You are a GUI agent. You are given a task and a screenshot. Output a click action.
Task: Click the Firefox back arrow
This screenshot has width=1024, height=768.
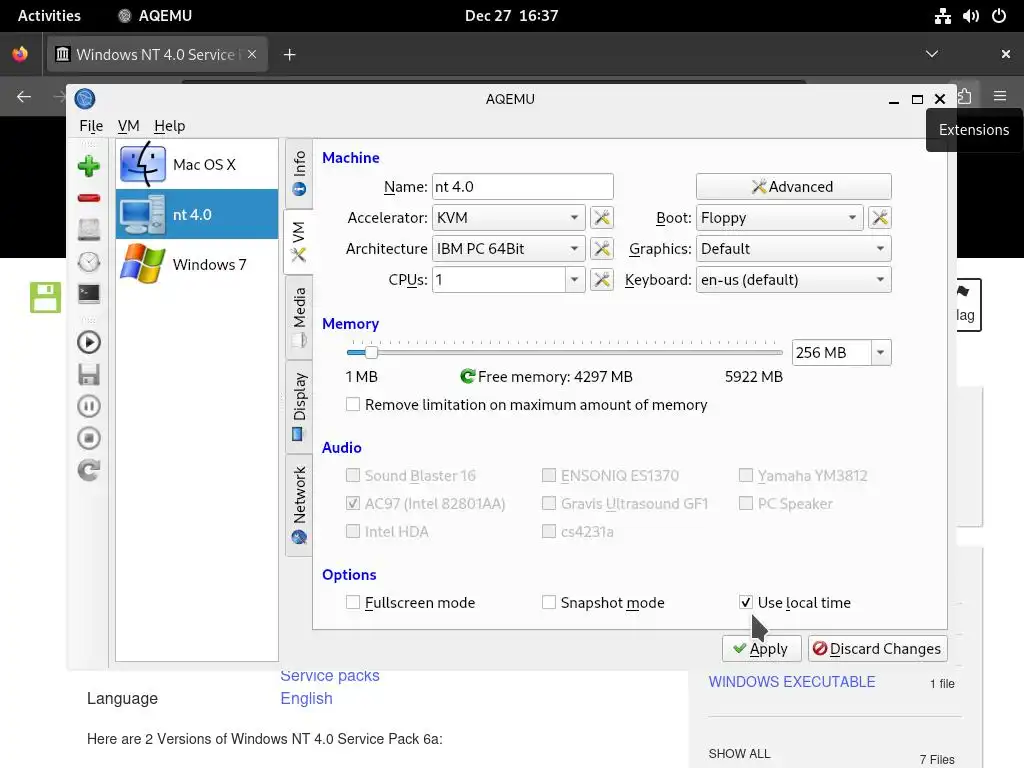pyautogui.click(x=24, y=97)
